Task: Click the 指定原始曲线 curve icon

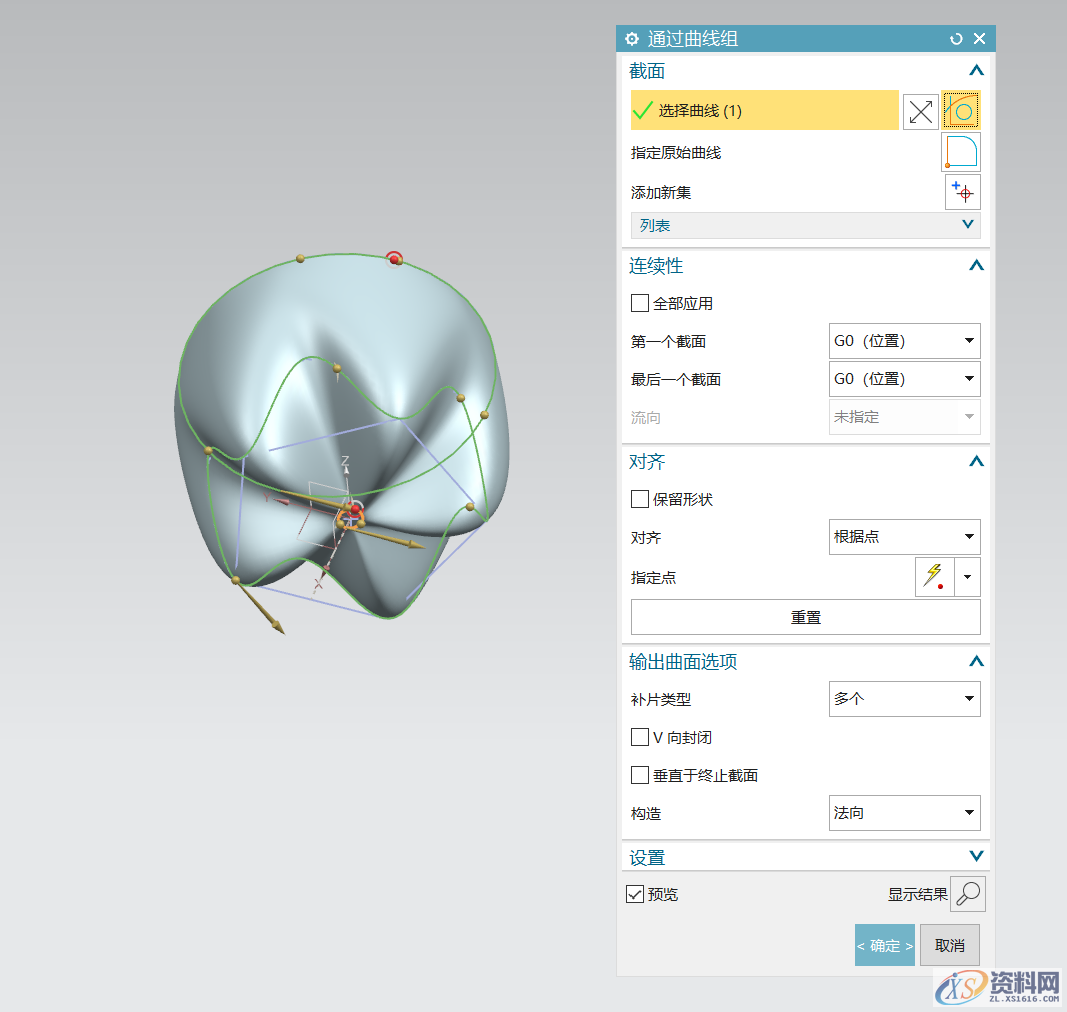Action: coord(962,152)
